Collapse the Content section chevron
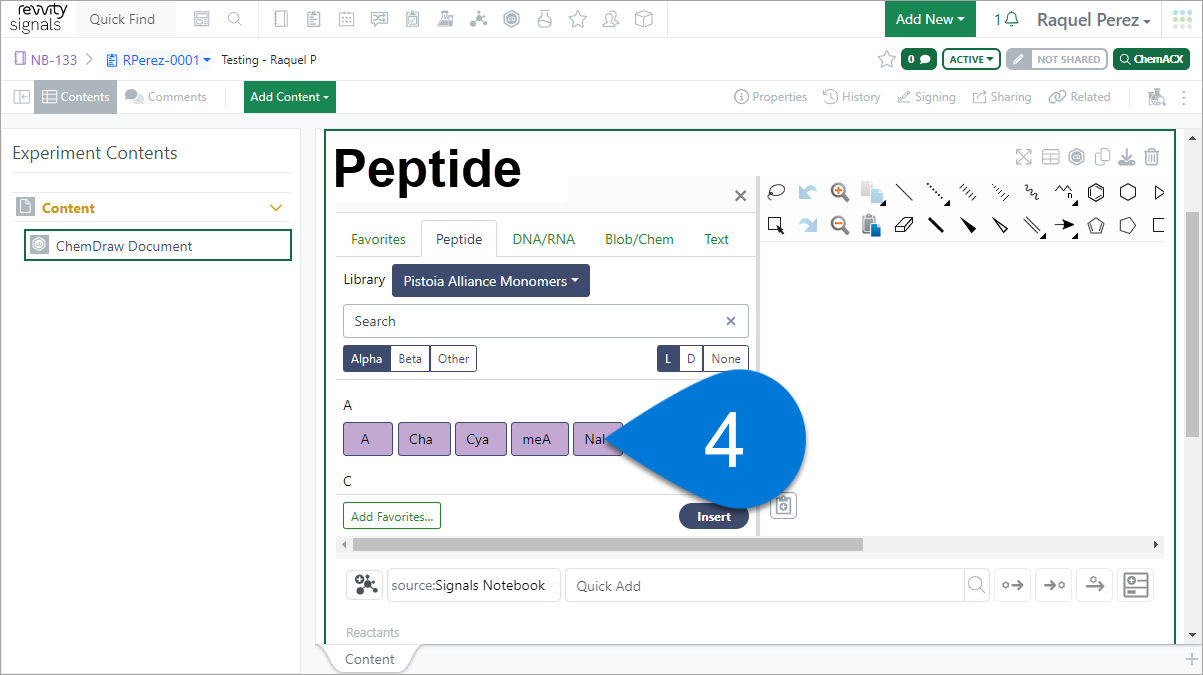Image resolution: width=1203 pixels, height=675 pixels. click(277, 208)
